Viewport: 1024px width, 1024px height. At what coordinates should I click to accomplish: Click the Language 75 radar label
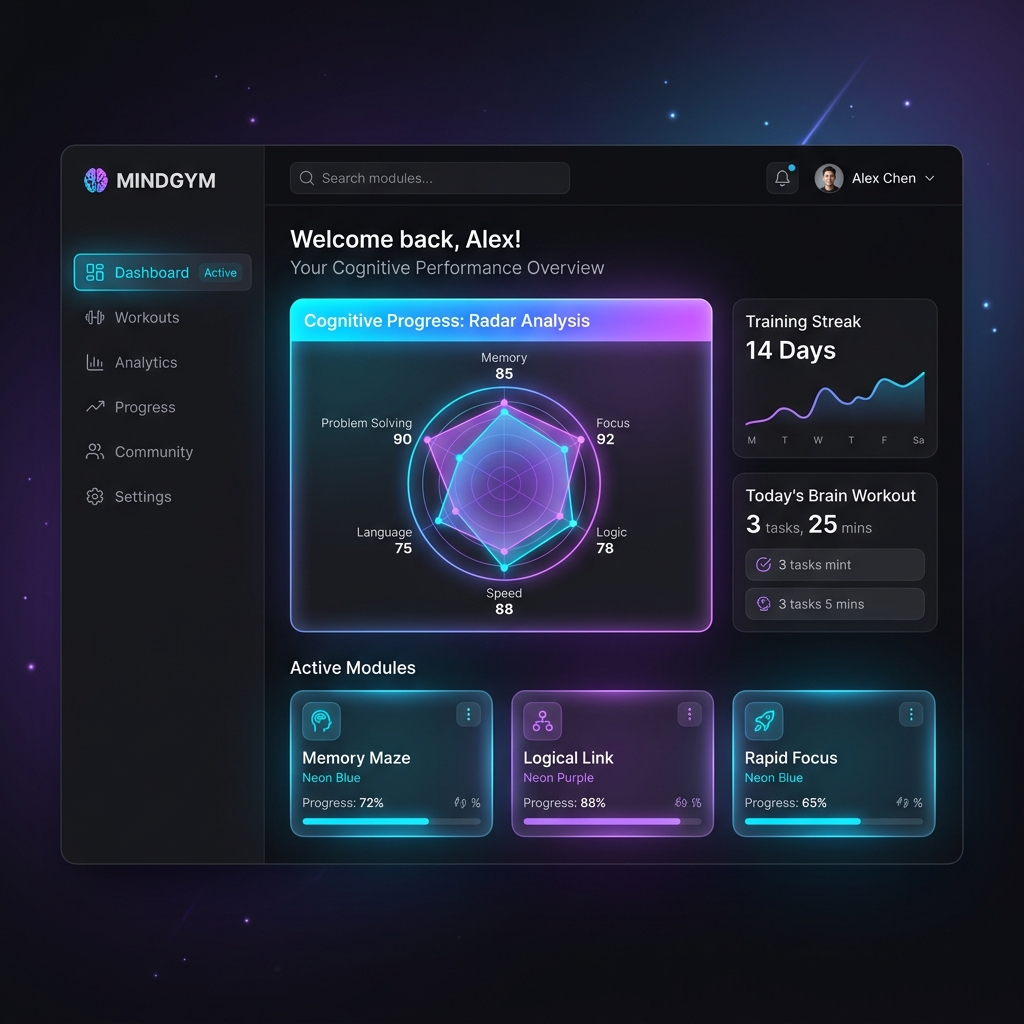[x=385, y=540]
